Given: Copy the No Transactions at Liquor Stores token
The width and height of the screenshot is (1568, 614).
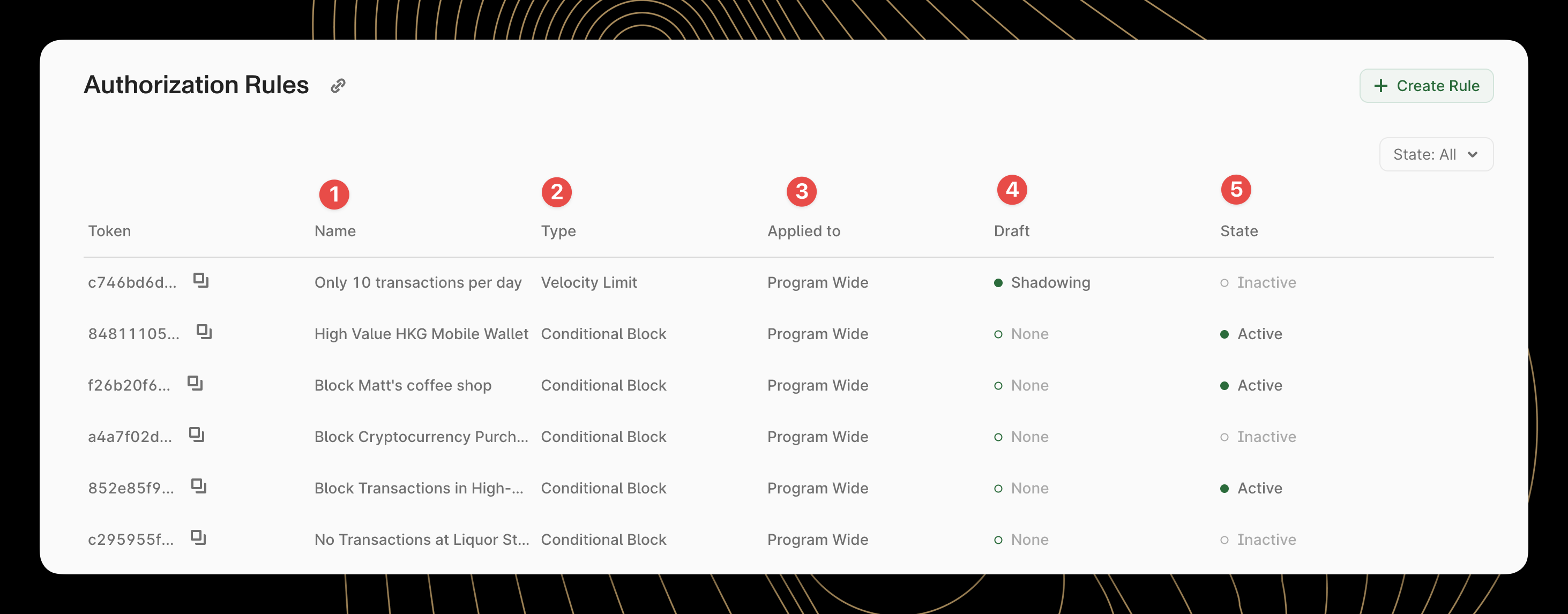Looking at the screenshot, I should click(x=198, y=538).
